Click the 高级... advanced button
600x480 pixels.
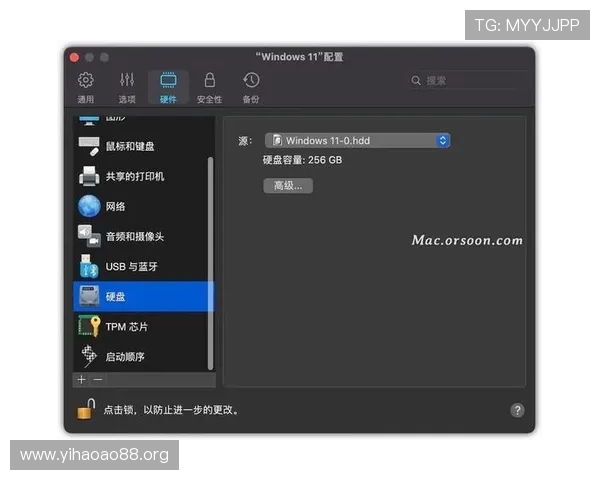288,186
